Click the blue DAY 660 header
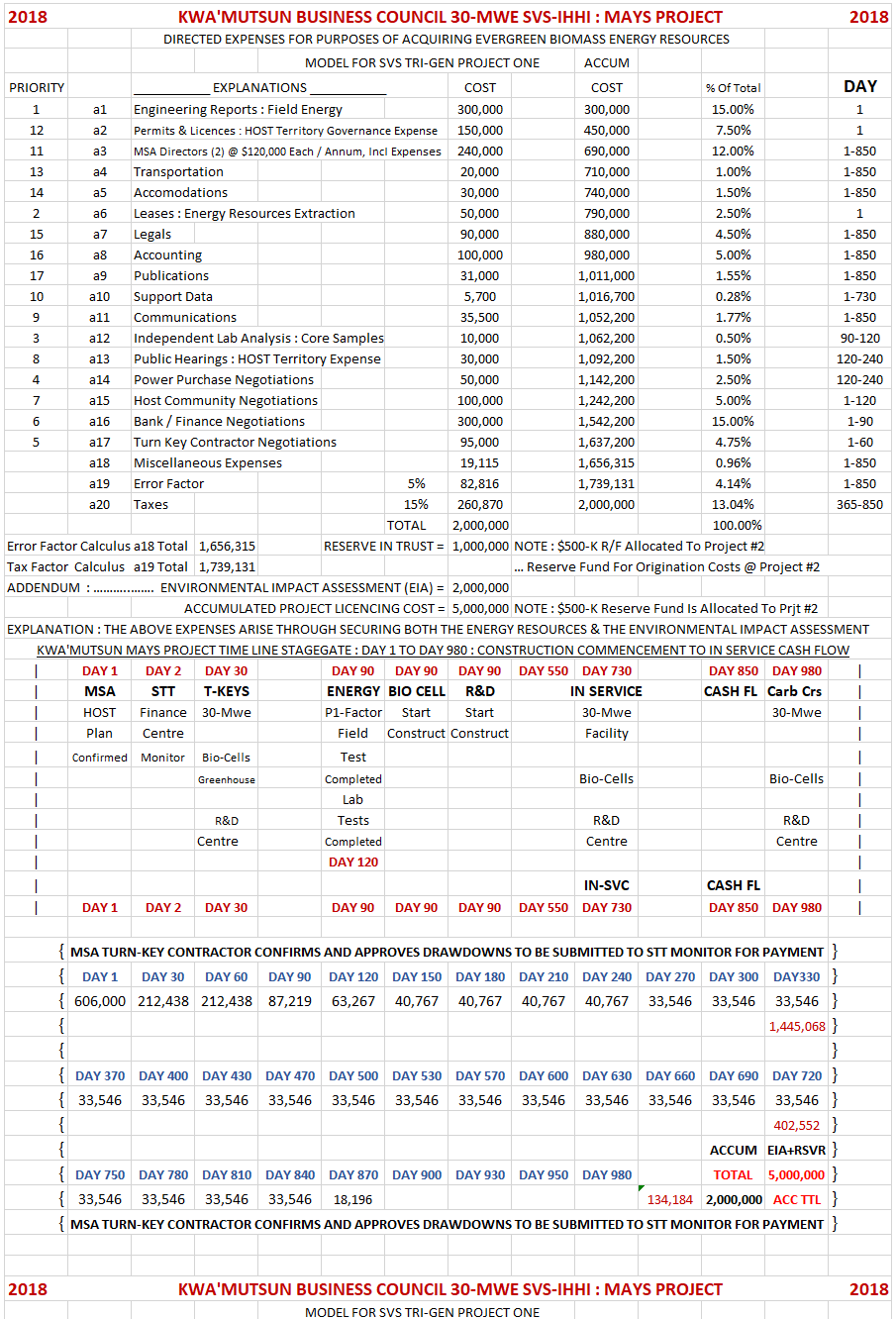The width and height of the screenshot is (896, 1319). pyautogui.click(x=670, y=1075)
